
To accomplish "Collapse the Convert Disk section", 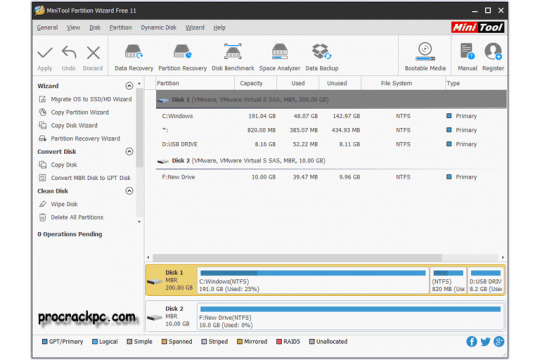I will coord(129,152).
